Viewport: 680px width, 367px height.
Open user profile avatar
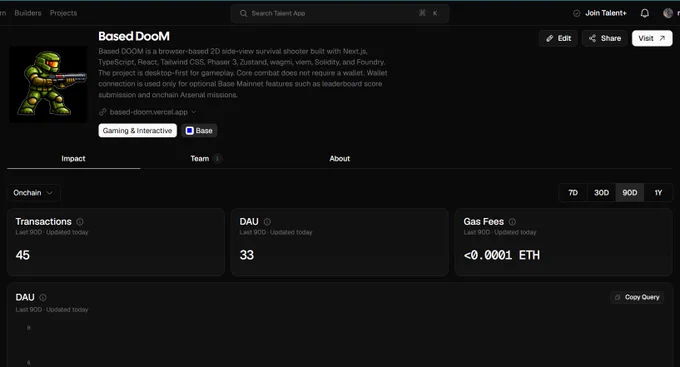668,13
